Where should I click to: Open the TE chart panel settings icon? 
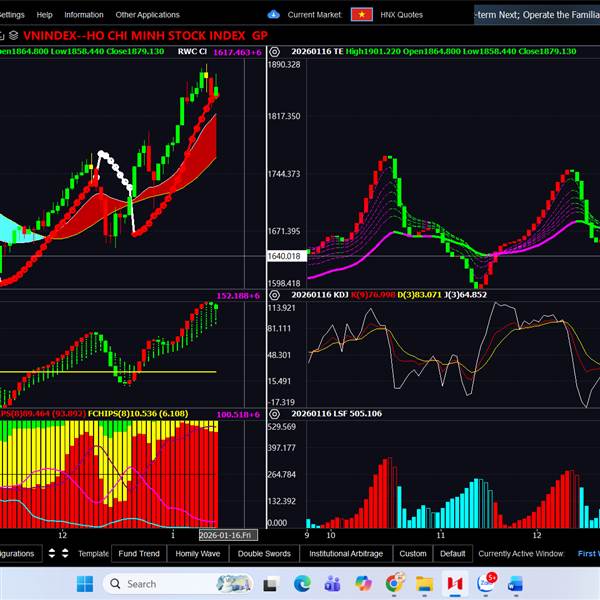tap(276, 51)
